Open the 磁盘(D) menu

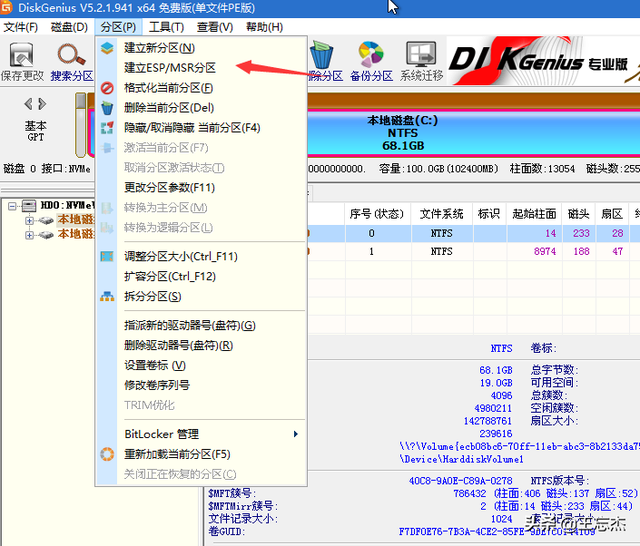(69, 27)
